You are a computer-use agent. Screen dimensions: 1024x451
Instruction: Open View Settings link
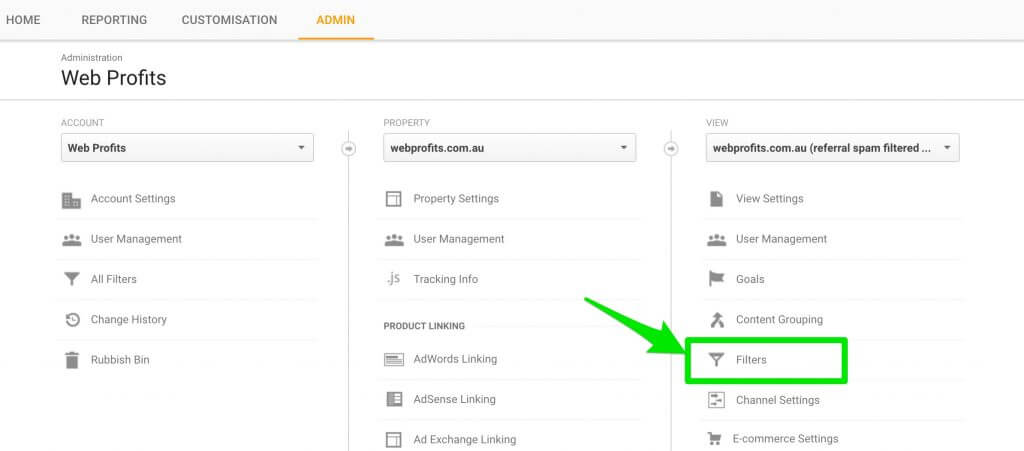tap(770, 198)
